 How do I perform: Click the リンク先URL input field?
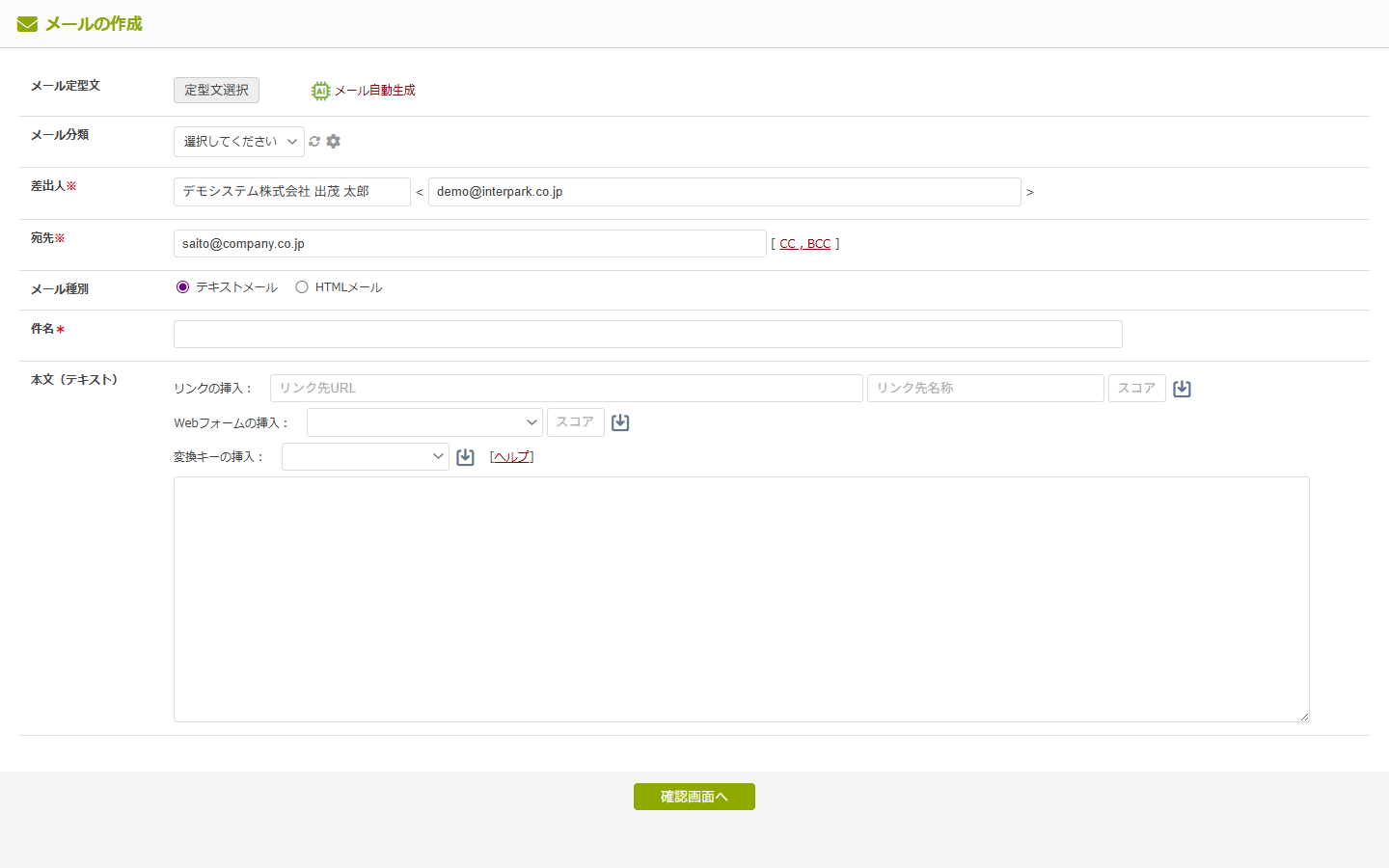566,389
